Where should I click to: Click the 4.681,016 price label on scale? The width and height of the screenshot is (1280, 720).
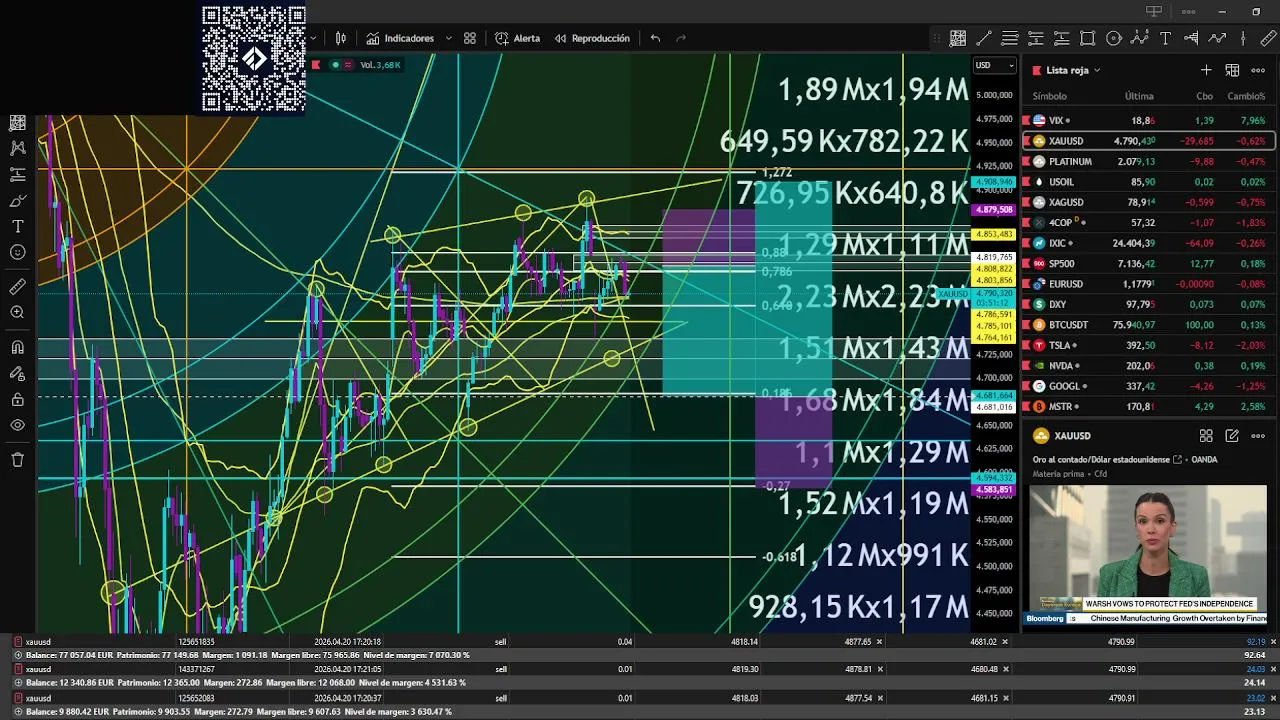(994, 407)
